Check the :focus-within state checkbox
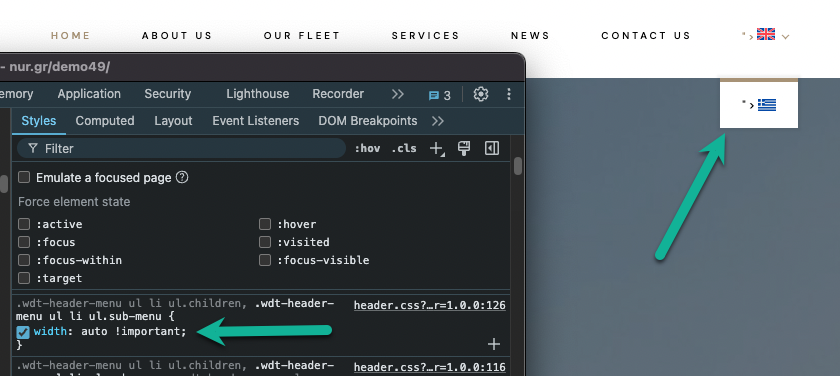Image resolution: width=840 pixels, height=376 pixels. (24, 260)
